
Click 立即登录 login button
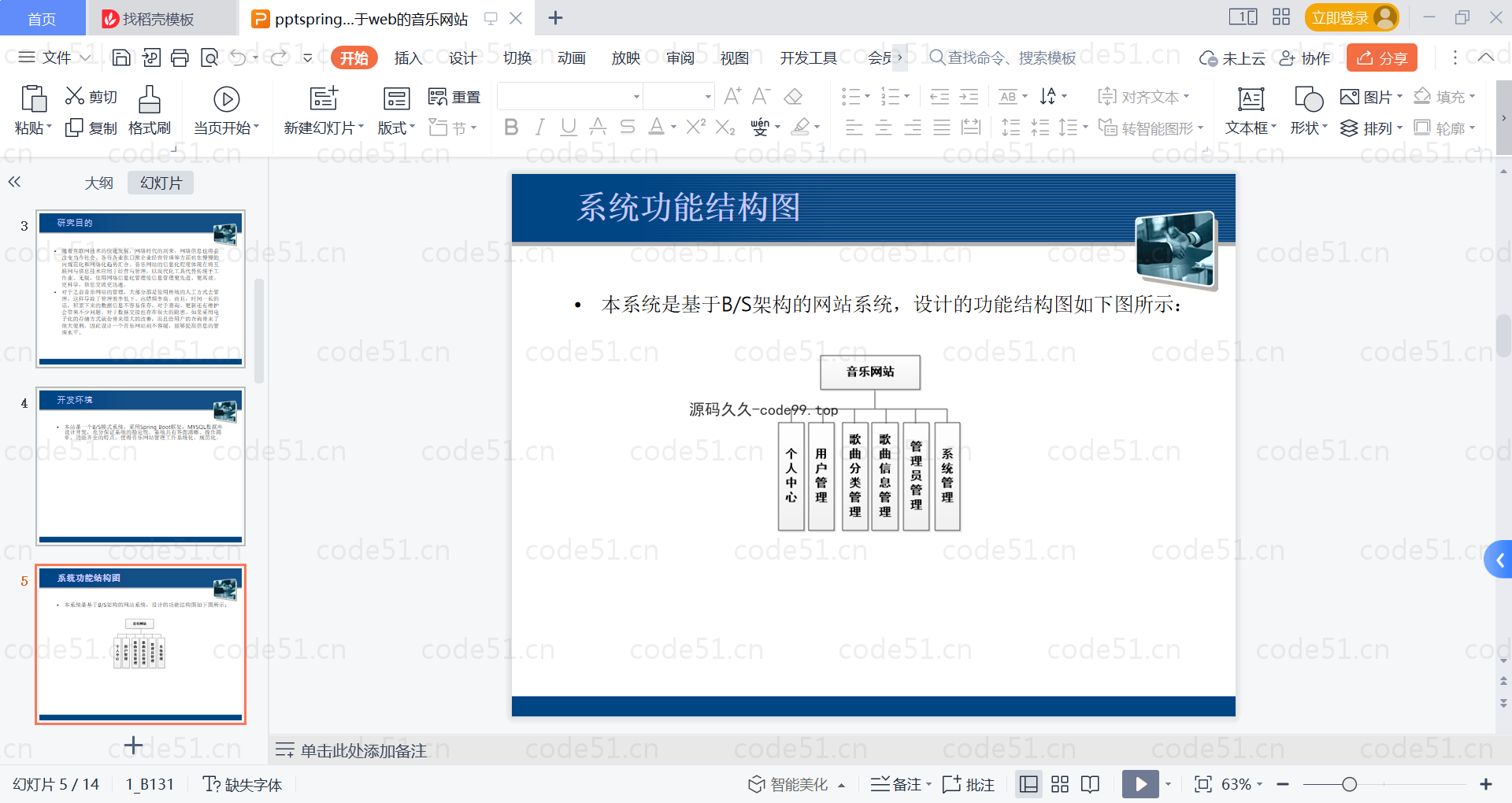[x=1351, y=17]
